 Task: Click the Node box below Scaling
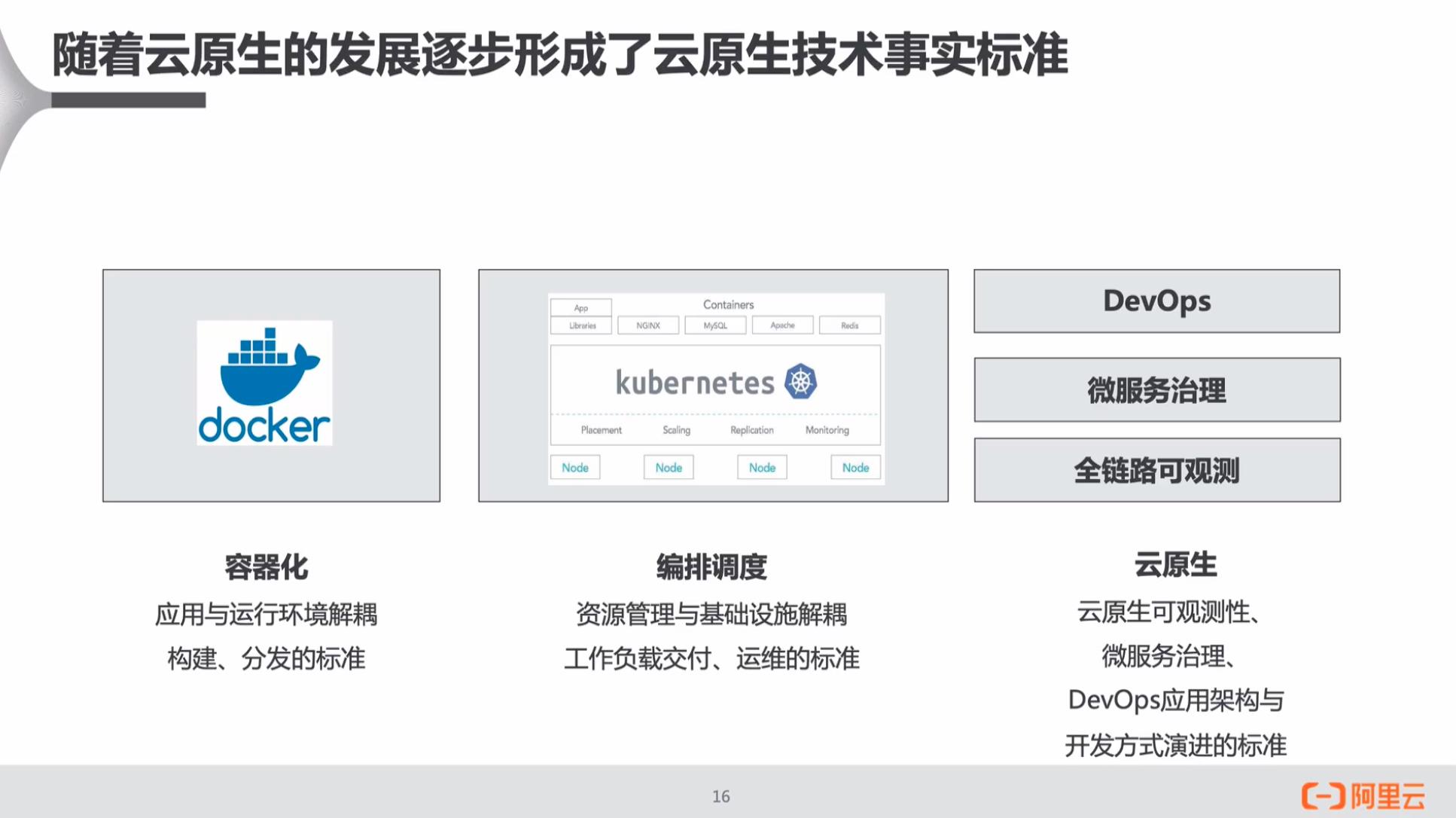click(669, 468)
